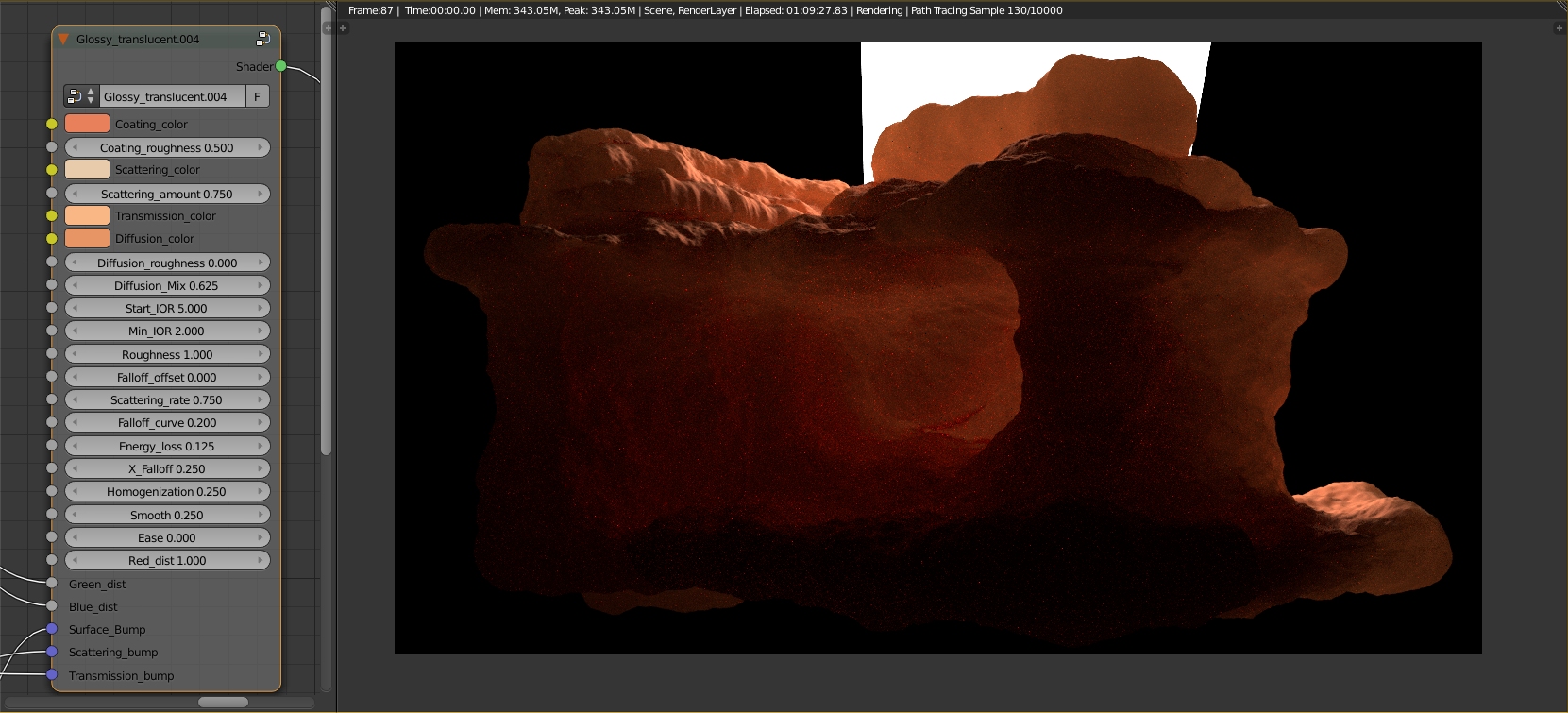Click the Coating_roughness 0.500 slider
The width and height of the screenshot is (1568, 713).
(x=167, y=147)
